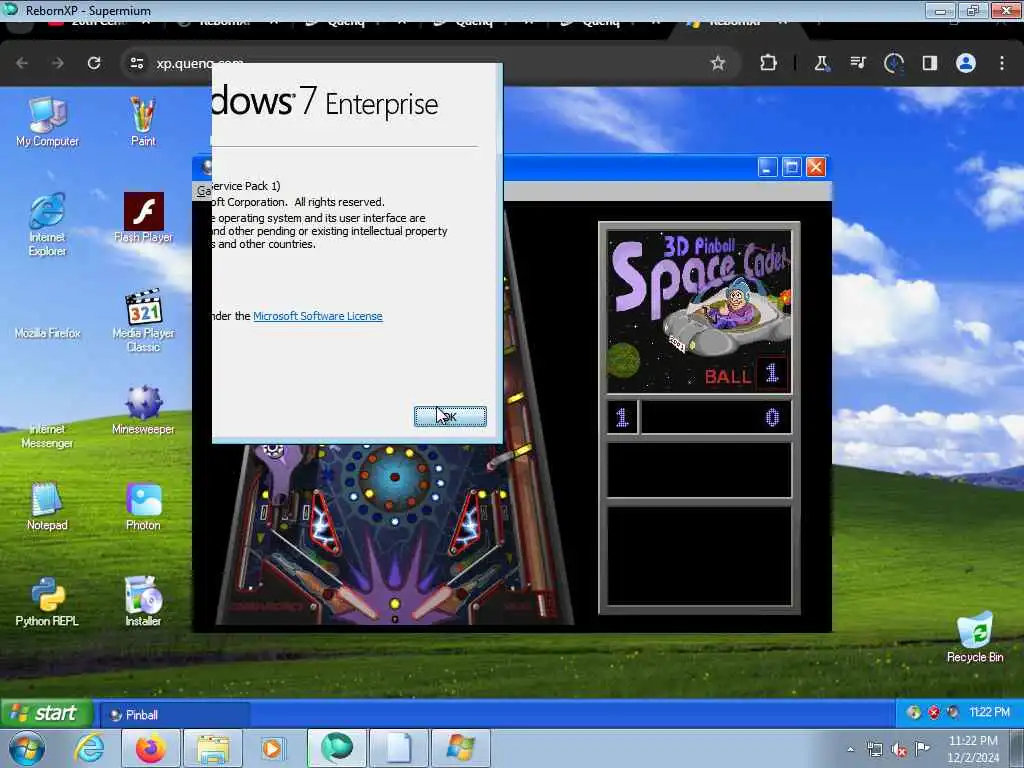Click the BALL 1 indicator
This screenshot has width=1024, height=768.
[746, 376]
